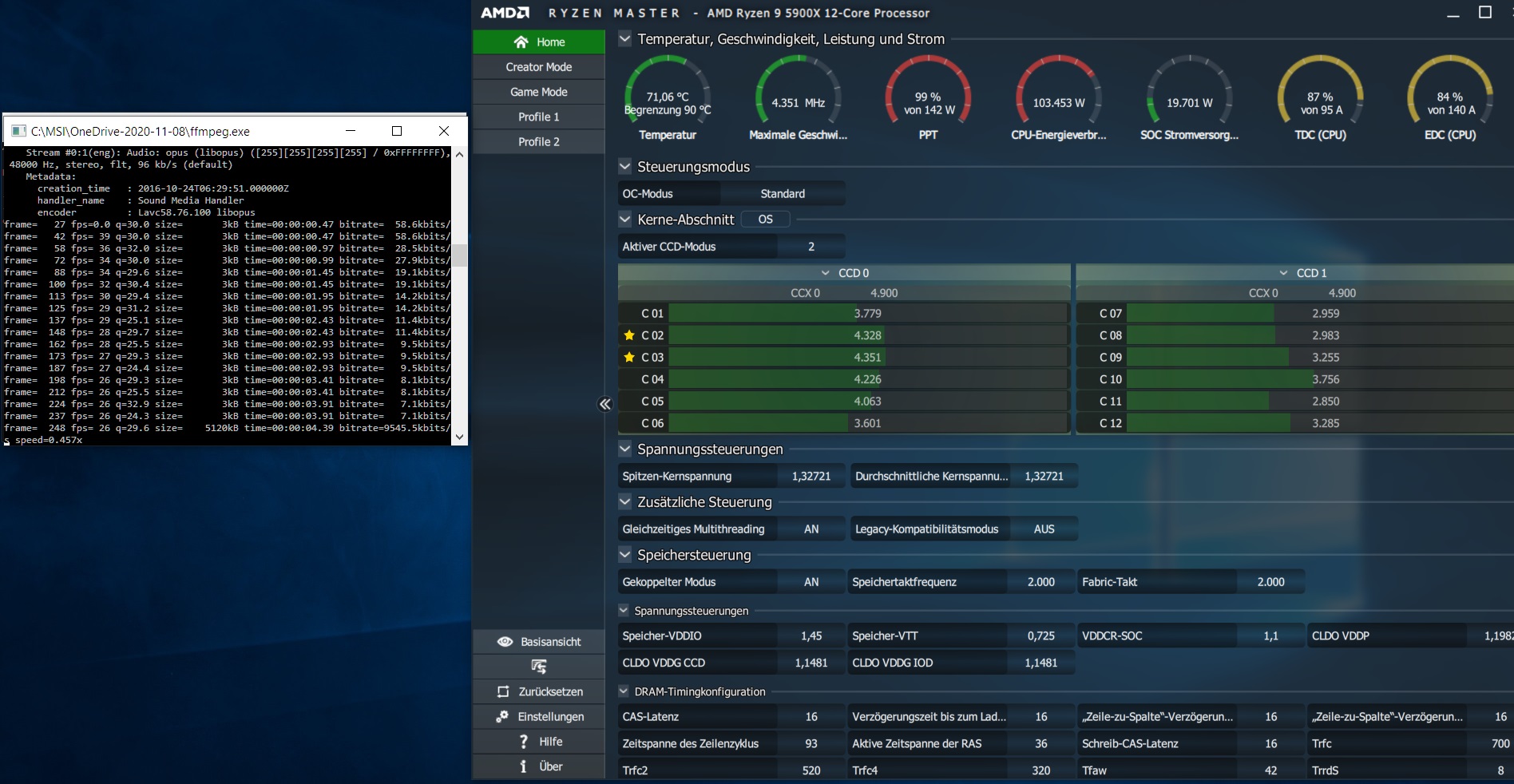This screenshot has height=784, width=1514.
Task: Minimize the Ryzen Master window
Action: click(1453, 13)
